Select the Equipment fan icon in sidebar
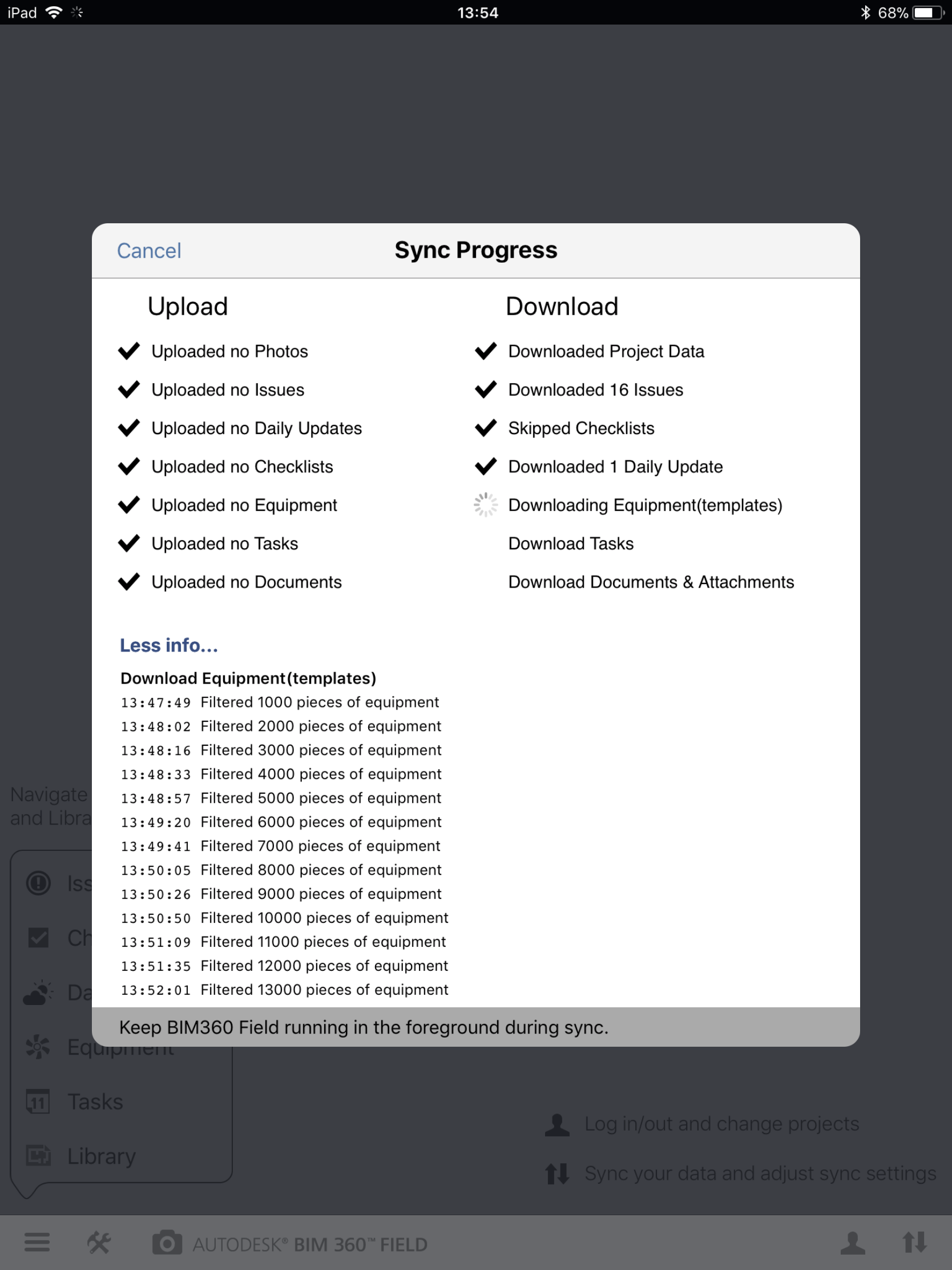The height and width of the screenshot is (1270, 952). tap(37, 1046)
